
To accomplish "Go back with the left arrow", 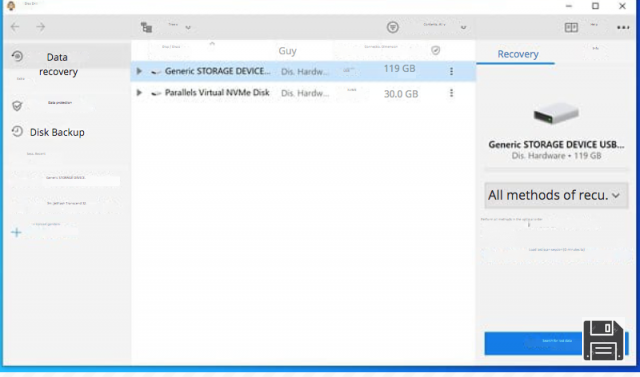I will coord(15,27).
